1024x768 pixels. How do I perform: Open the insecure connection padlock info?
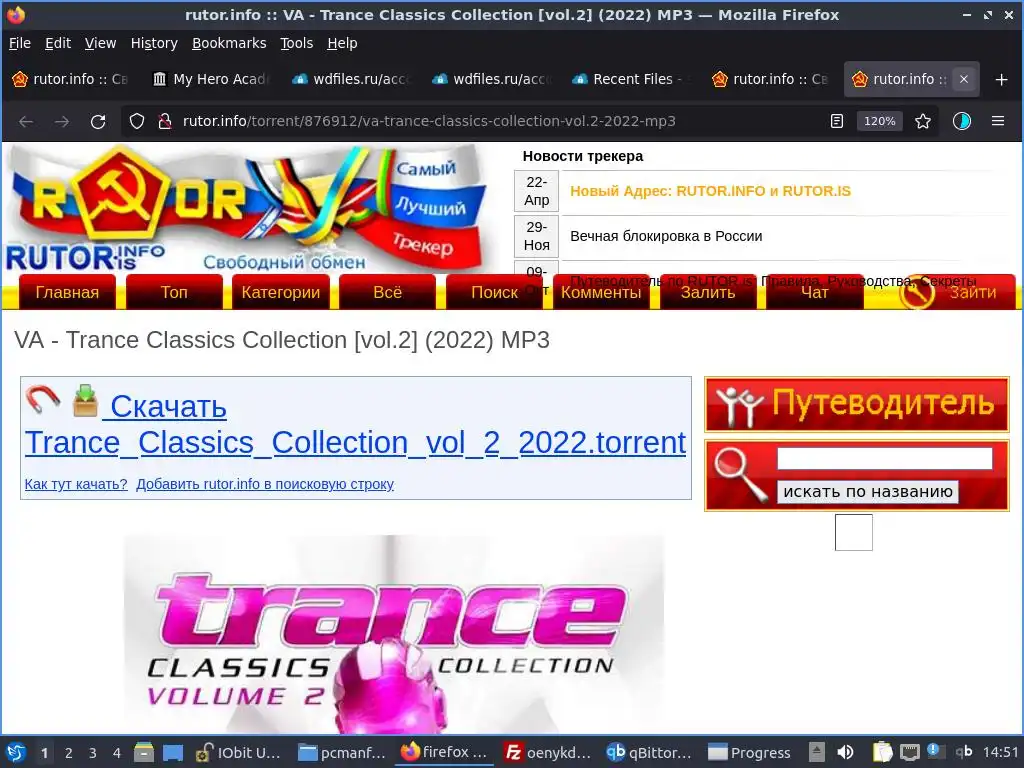[x=165, y=121]
